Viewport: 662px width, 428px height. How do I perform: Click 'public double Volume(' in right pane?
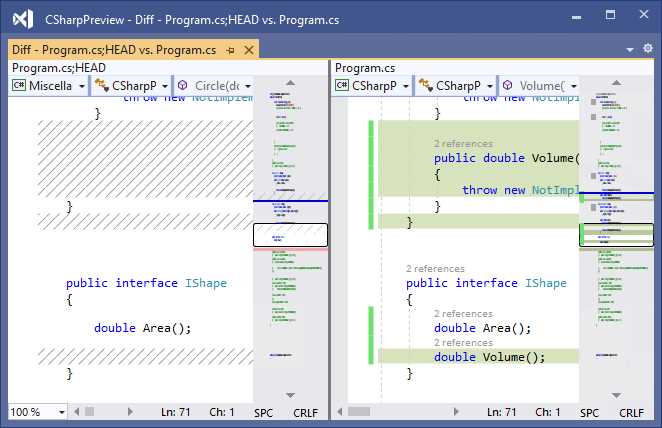507,158
